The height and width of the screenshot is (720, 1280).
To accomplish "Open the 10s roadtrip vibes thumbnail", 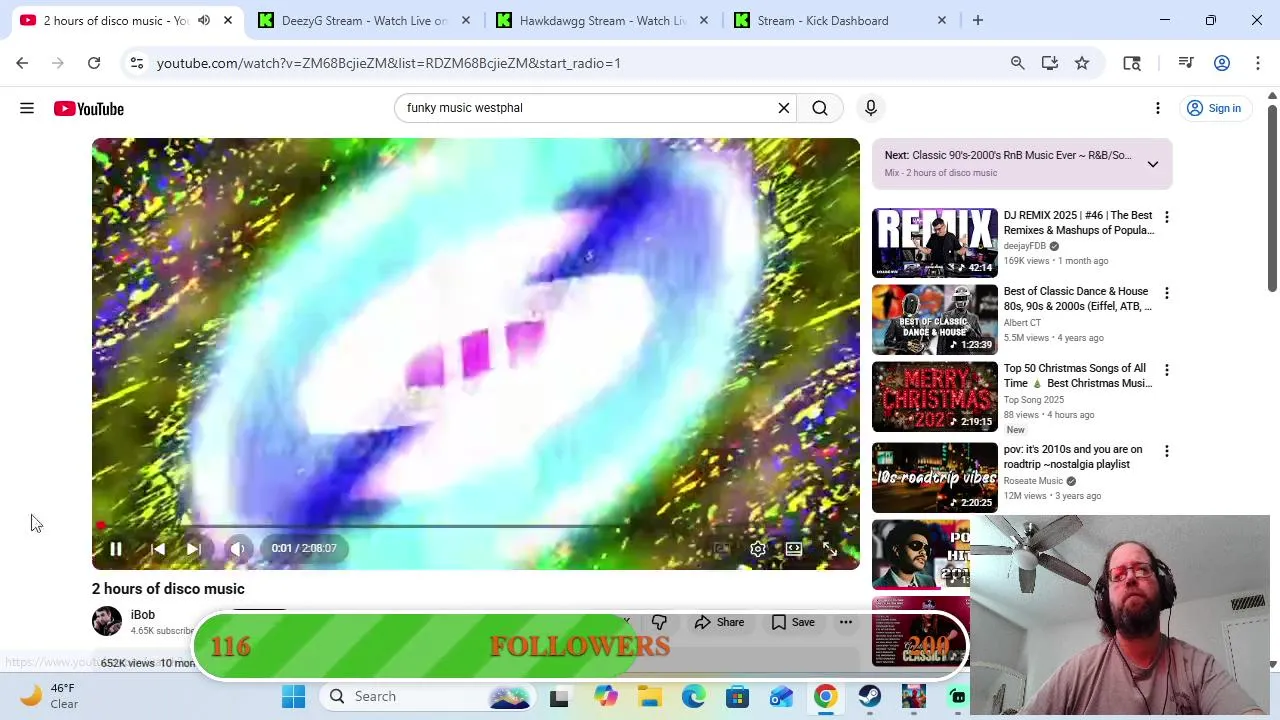I will pyautogui.click(x=935, y=477).
